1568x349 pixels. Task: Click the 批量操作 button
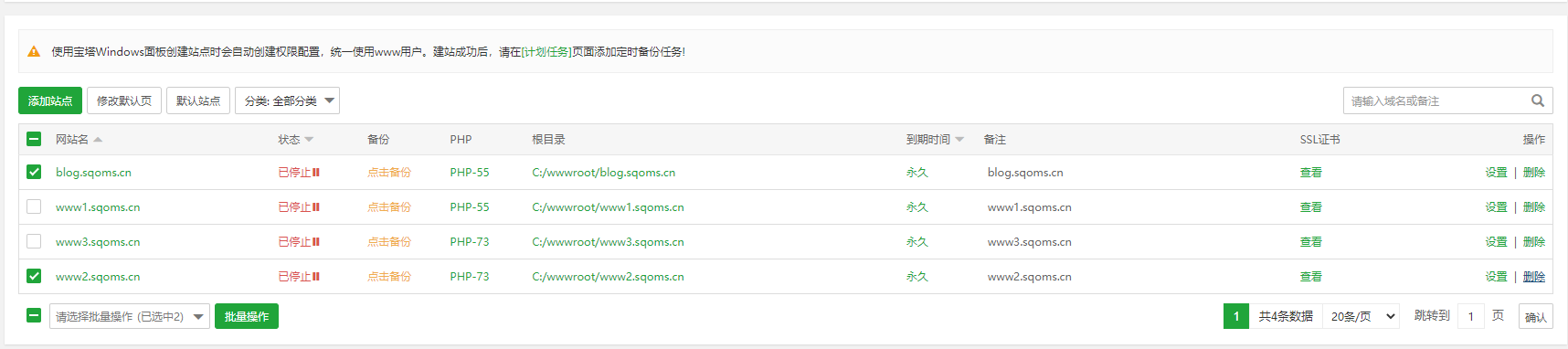coord(247,316)
